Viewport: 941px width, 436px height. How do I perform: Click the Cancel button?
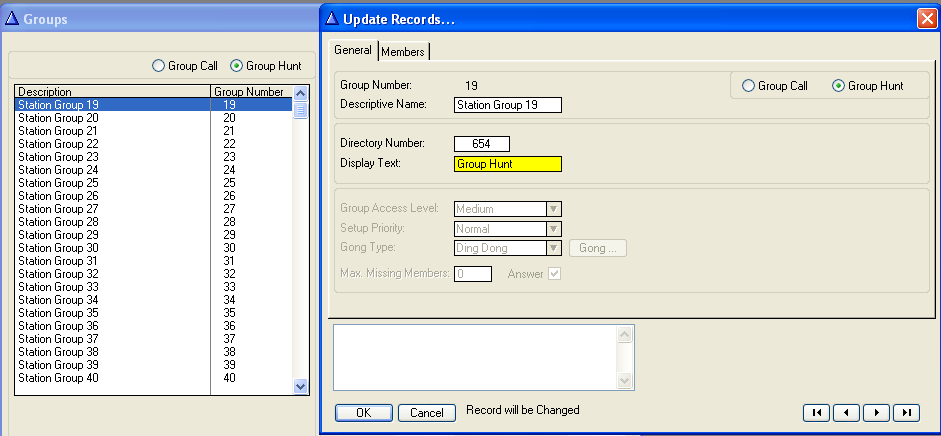tap(427, 413)
